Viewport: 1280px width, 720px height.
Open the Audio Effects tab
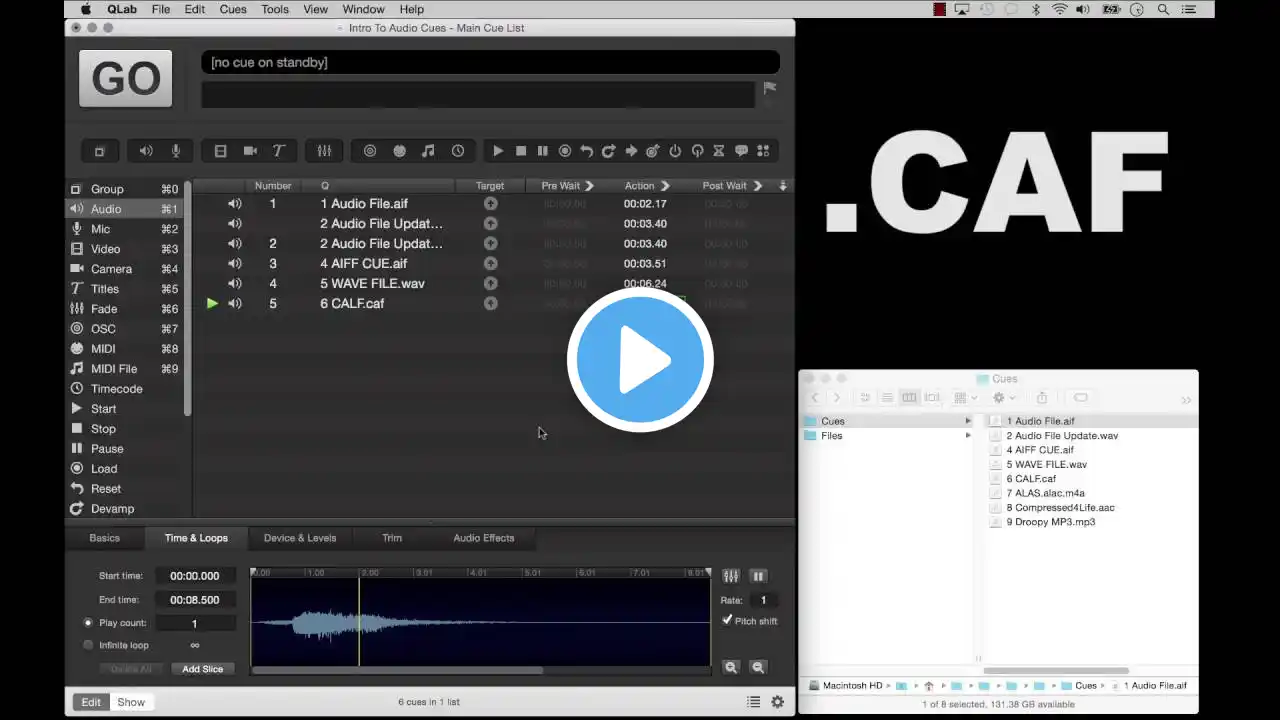[x=484, y=538]
